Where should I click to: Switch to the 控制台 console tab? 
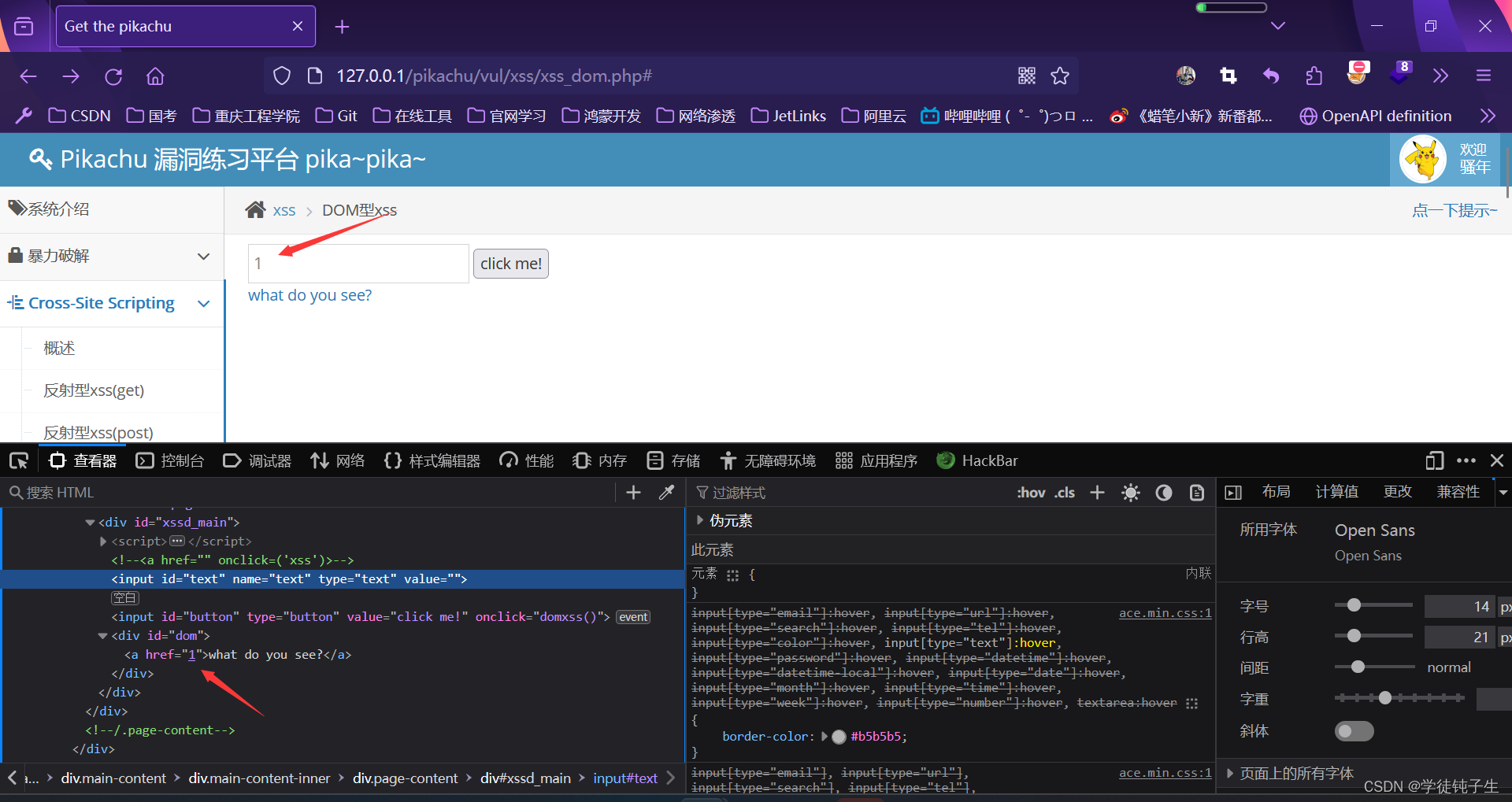(170, 460)
